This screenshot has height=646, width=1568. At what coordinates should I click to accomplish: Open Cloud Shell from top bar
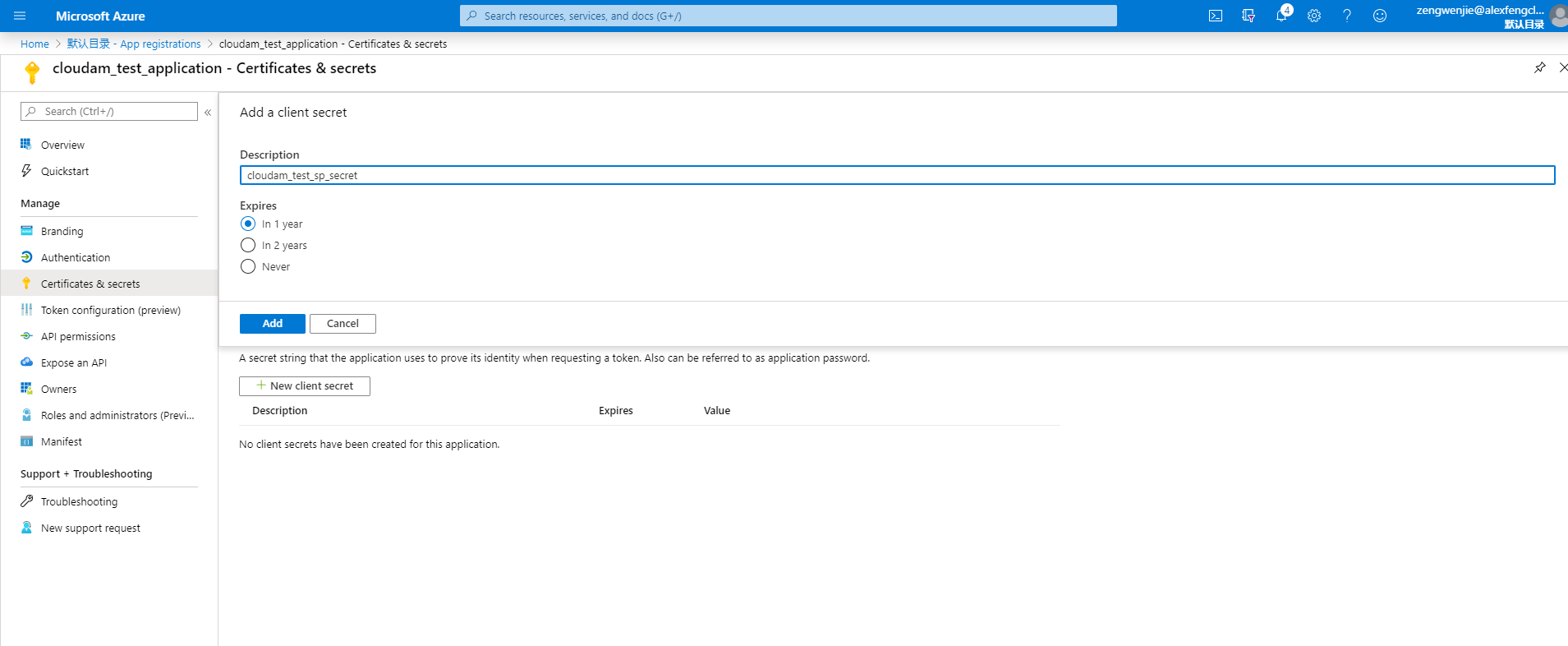[x=1216, y=16]
